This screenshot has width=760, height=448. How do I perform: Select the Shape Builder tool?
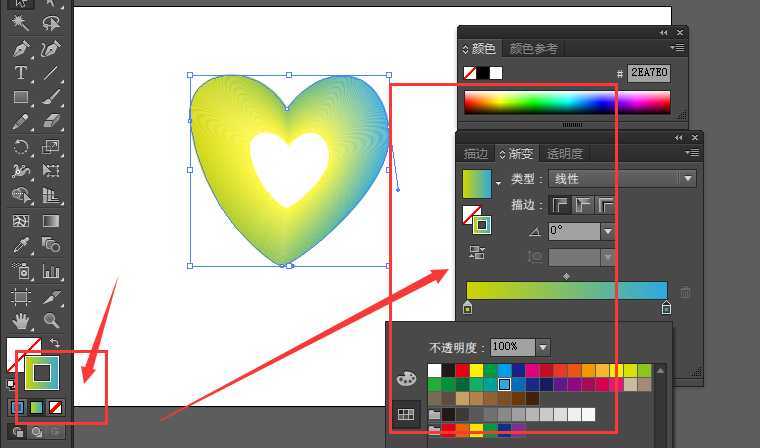point(20,195)
